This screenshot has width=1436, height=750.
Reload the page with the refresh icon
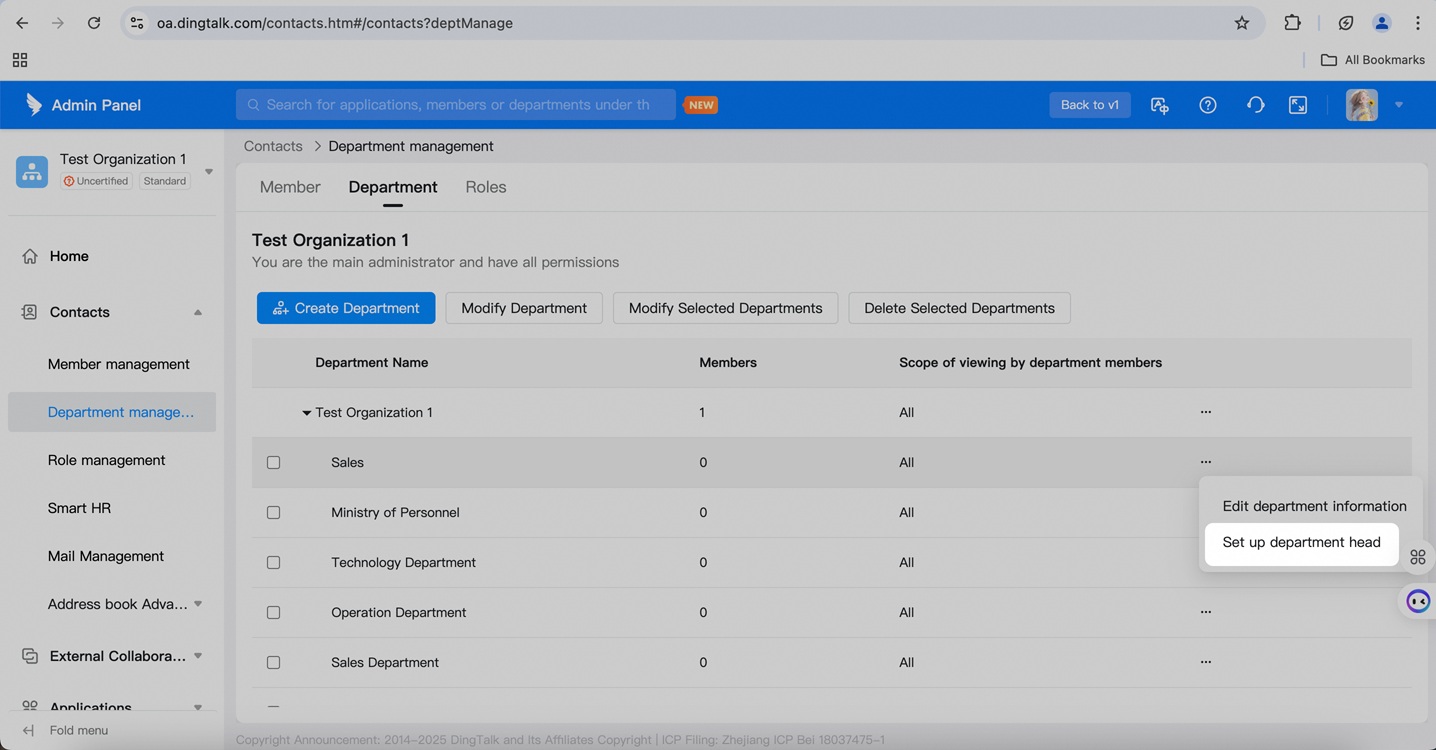[x=94, y=23]
